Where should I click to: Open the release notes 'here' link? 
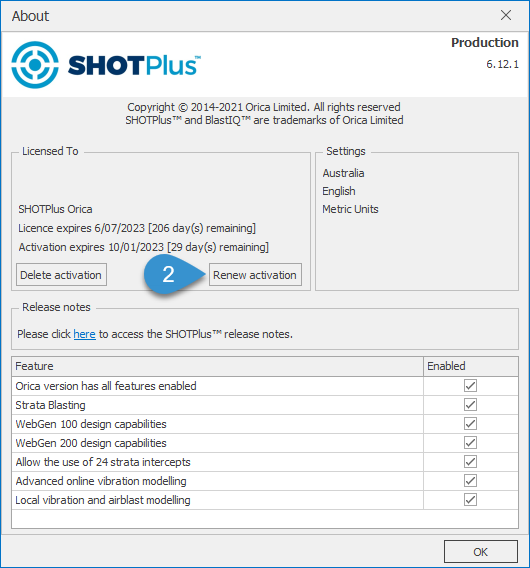[84, 334]
